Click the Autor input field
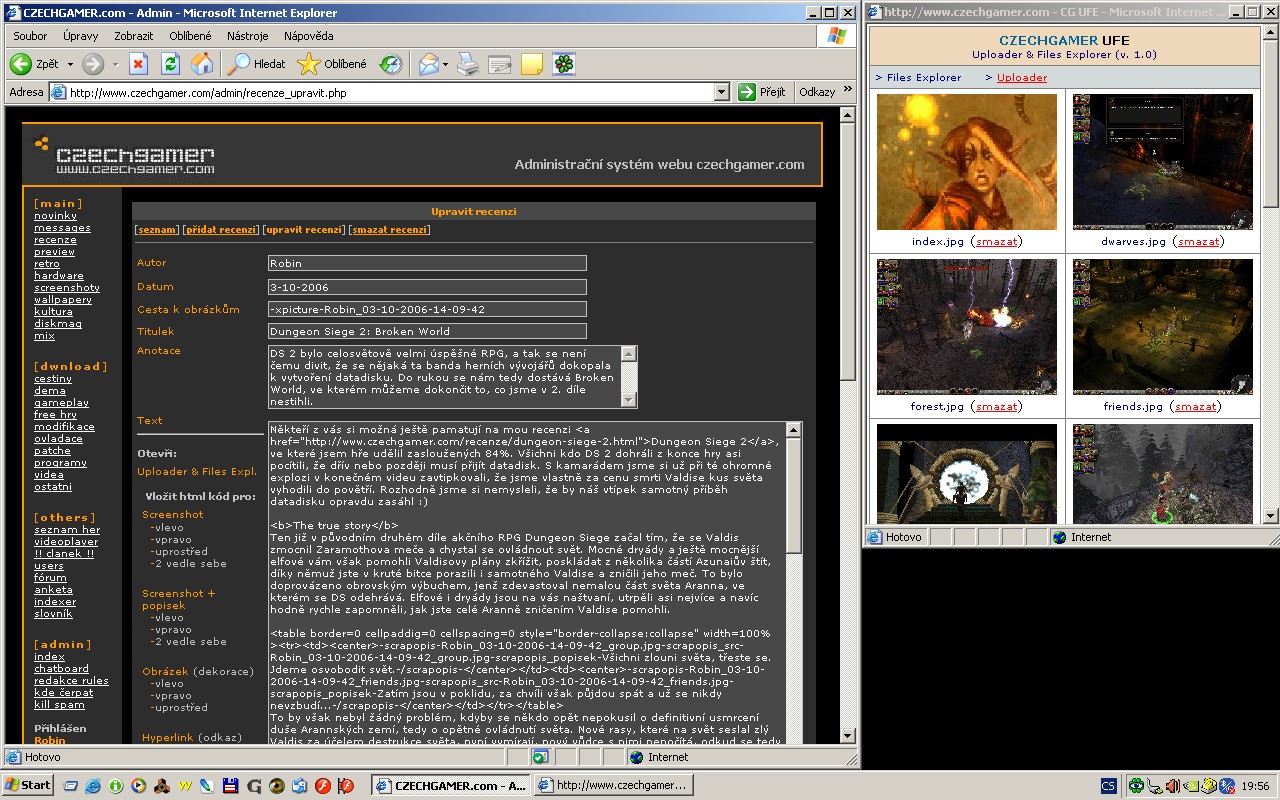Image resolution: width=1280 pixels, height=800 pixels. [427, 263]
